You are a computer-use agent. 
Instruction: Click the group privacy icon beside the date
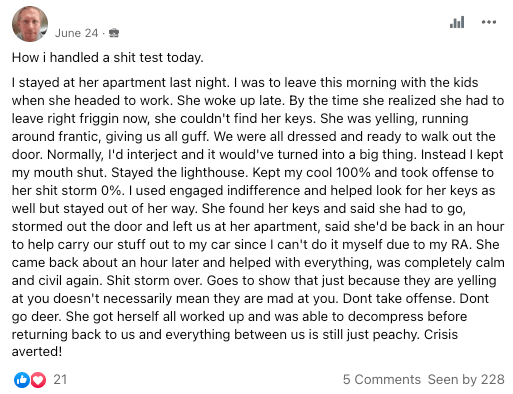[114, 33]
